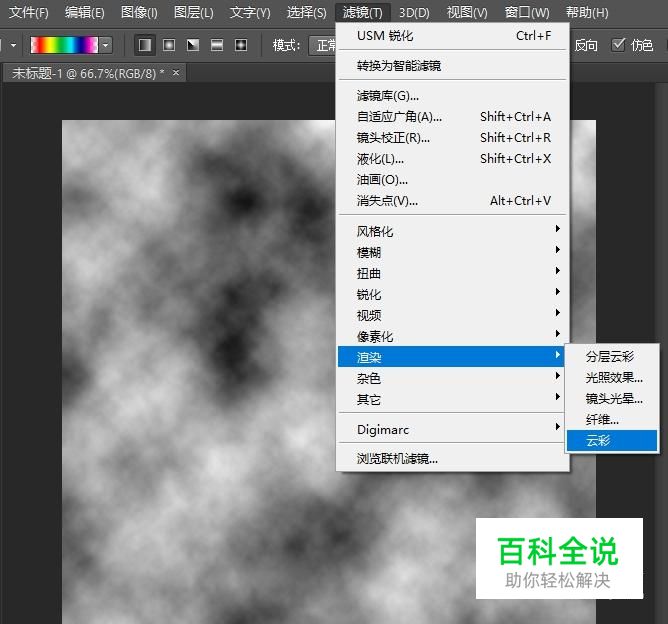Open the 窗口(W) menu

(x=527, y=12)
